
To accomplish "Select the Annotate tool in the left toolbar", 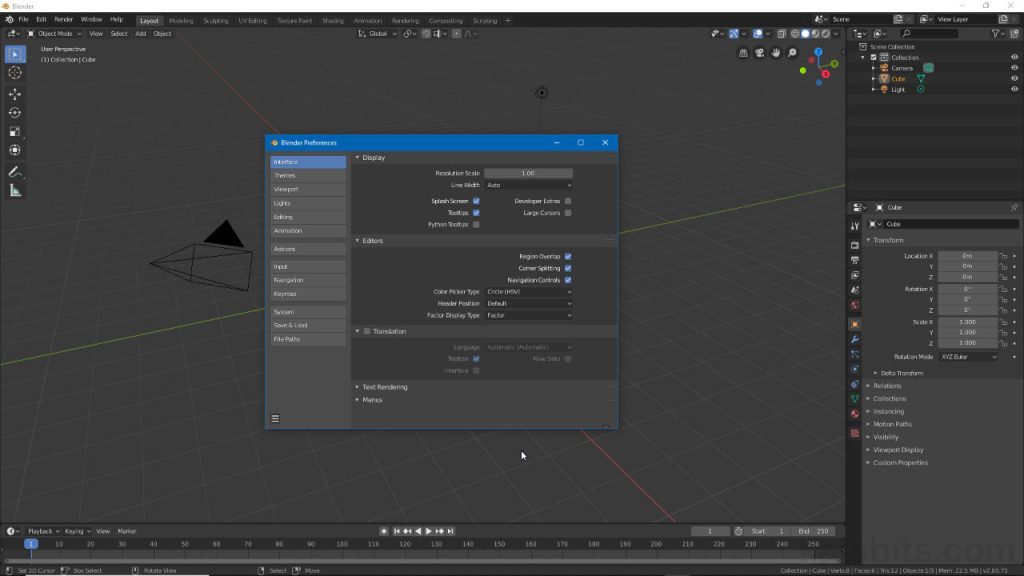I will click(14, 171).
